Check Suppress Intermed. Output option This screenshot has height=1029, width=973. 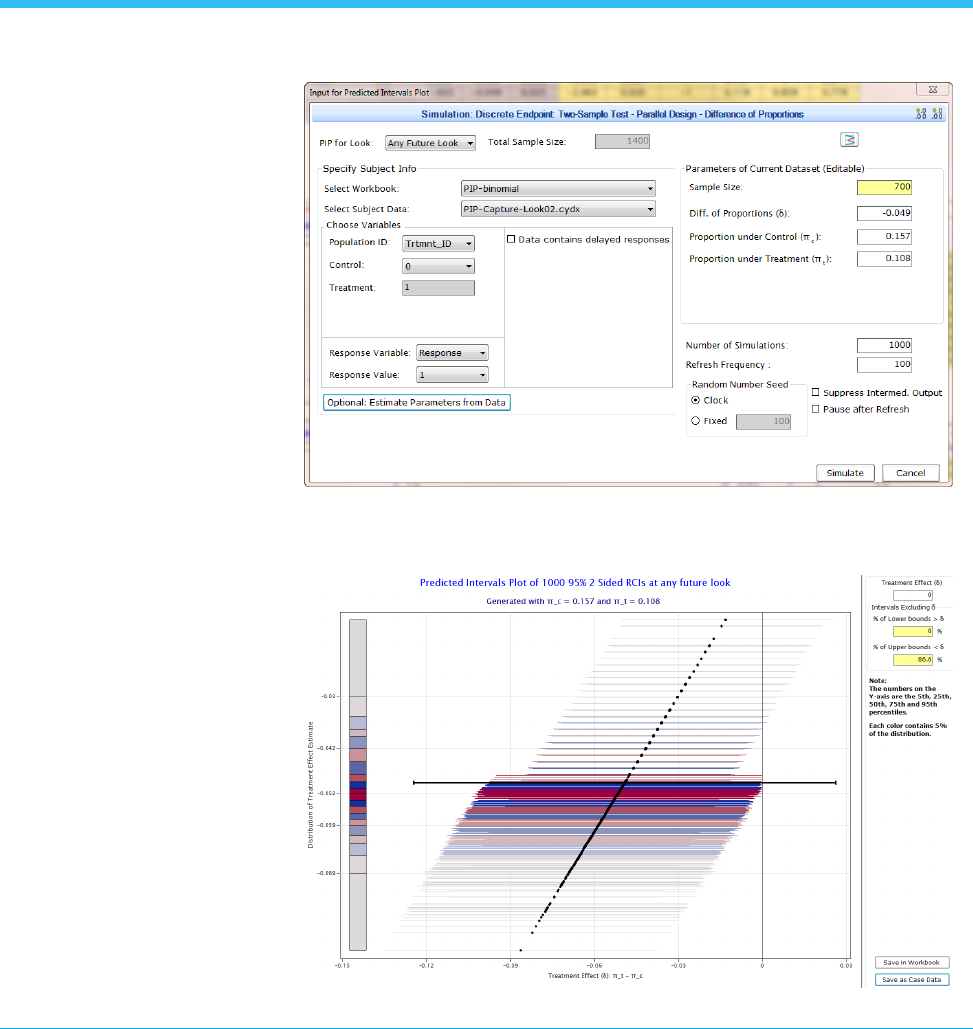coord(816,392)
